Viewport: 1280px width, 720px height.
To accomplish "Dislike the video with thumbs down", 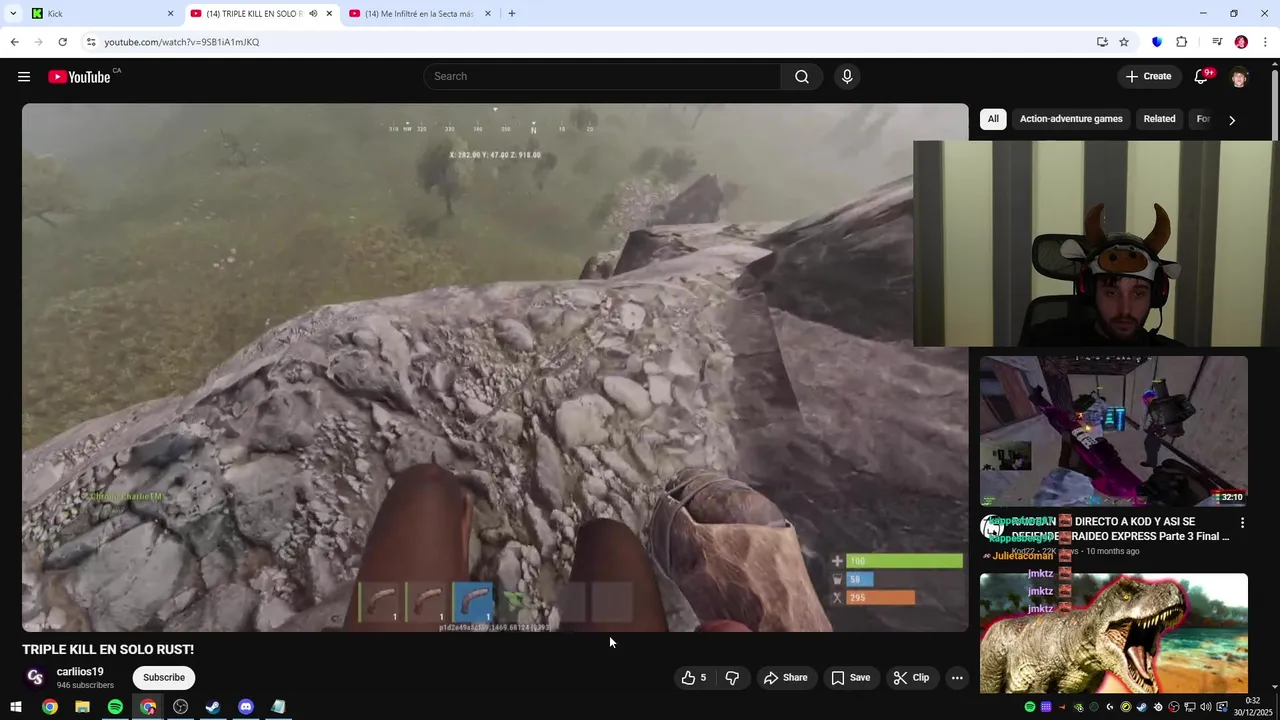I will click(x=732, y=678).
